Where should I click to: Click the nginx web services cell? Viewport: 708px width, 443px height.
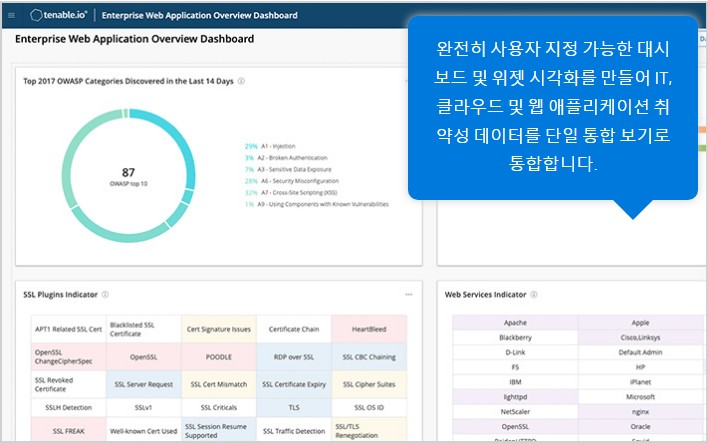pyautogui.click(x=641, y=411)
